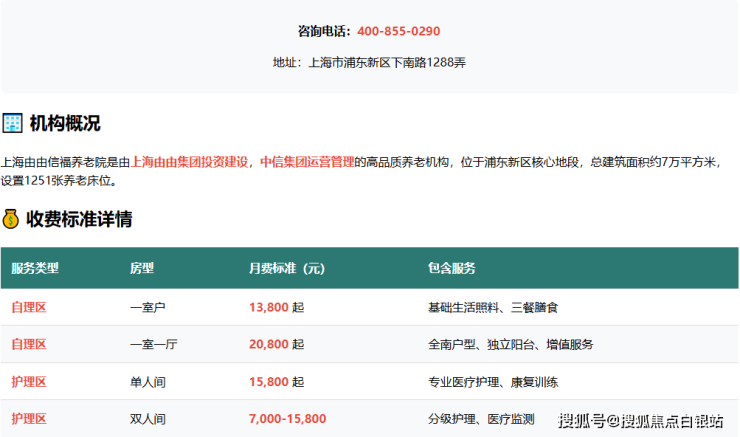Viewport: 740px width, 437px height.
Task: Click the 月费标准（元） column header
Action: pos(287,269)
